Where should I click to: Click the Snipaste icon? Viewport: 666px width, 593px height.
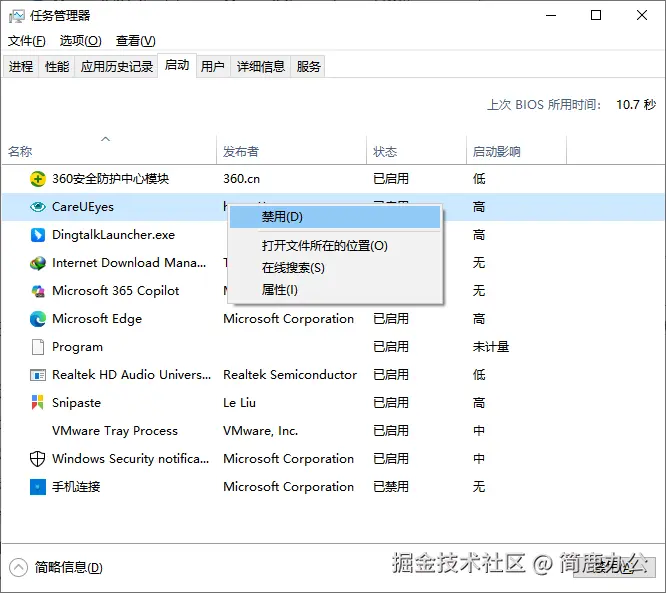coord(38,403)
